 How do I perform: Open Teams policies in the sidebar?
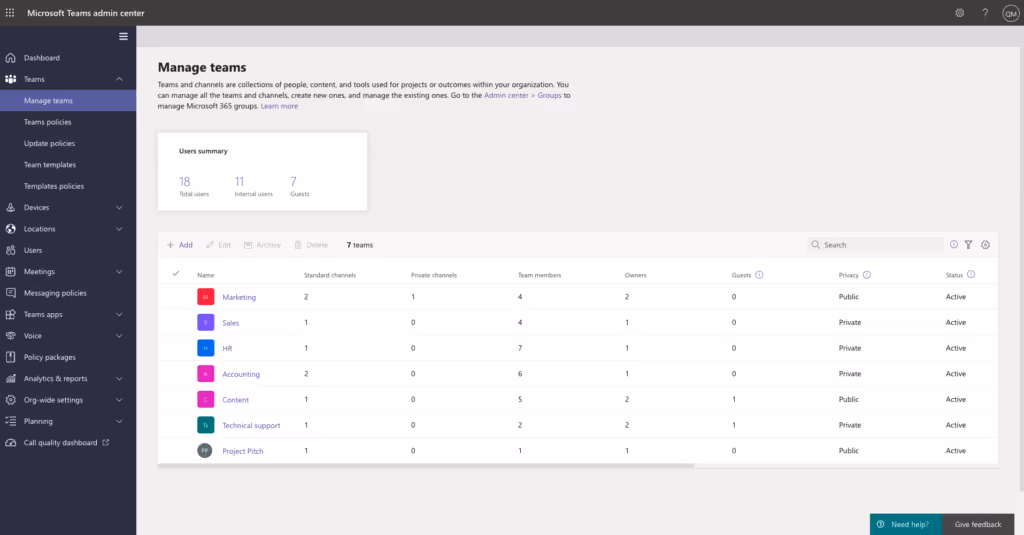[48, 122]
